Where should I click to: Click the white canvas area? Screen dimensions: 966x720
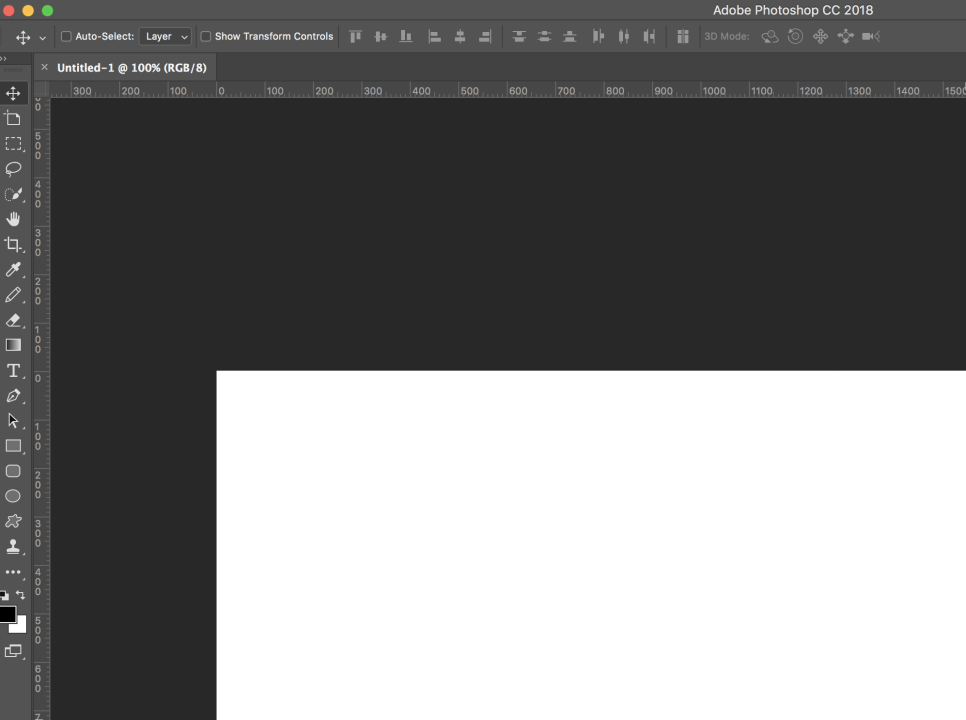591,545
